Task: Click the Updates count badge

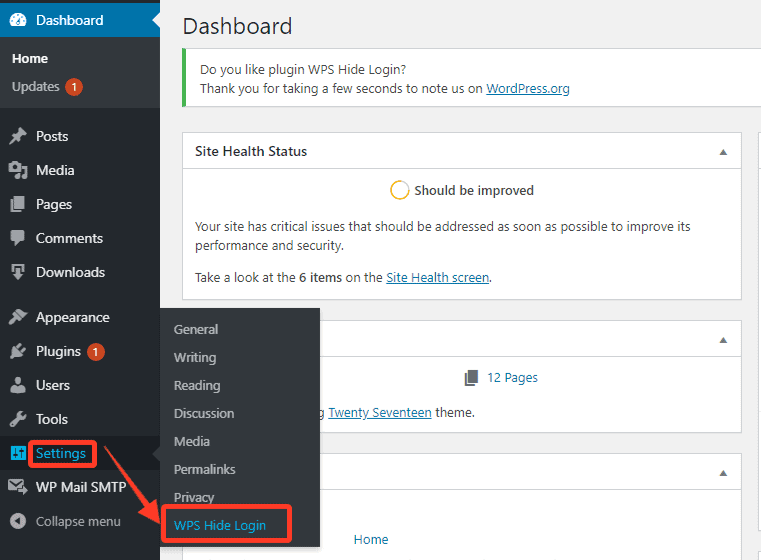Action: [x=74, y=87]
